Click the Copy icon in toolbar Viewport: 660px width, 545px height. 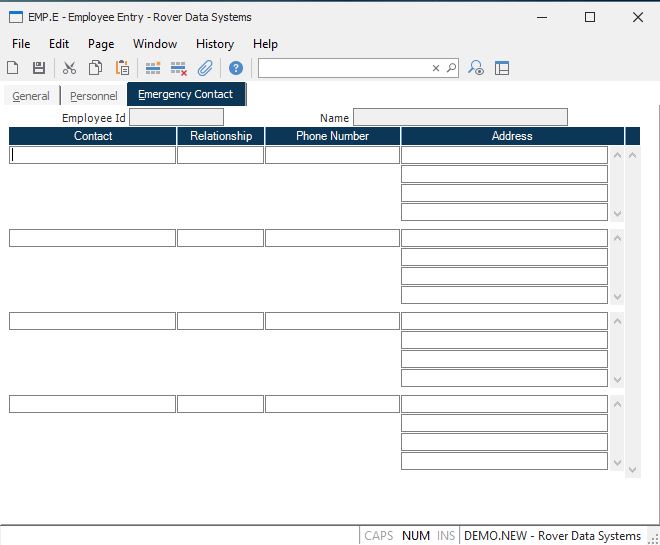click(x=95, y=68)
